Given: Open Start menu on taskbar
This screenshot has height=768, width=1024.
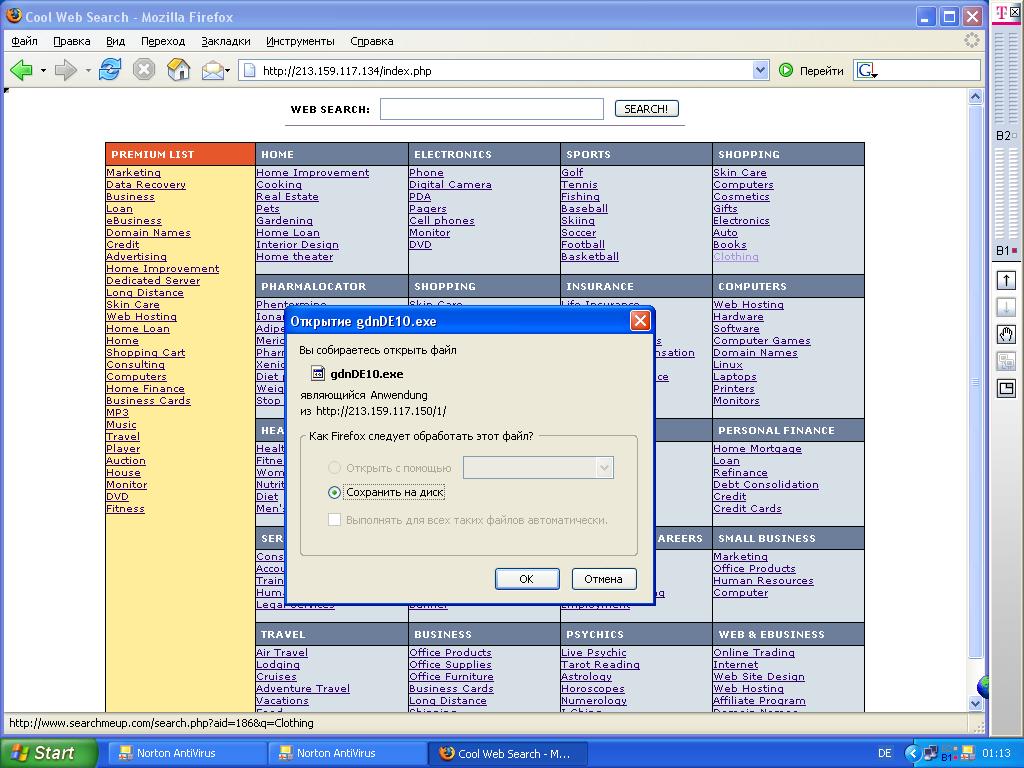Looking at the screenshot, I should (47, 753).
